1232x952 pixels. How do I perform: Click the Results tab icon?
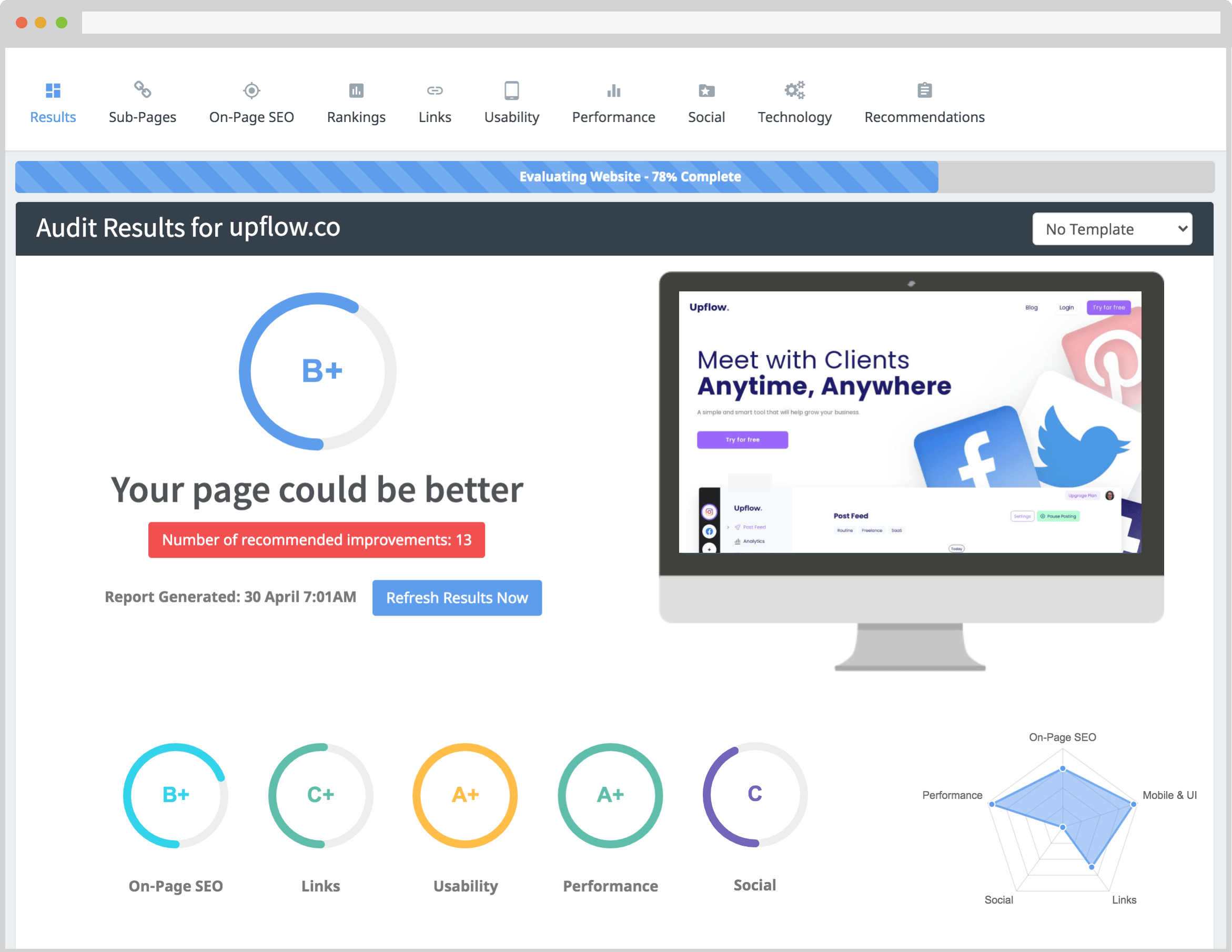click(53, 90)
